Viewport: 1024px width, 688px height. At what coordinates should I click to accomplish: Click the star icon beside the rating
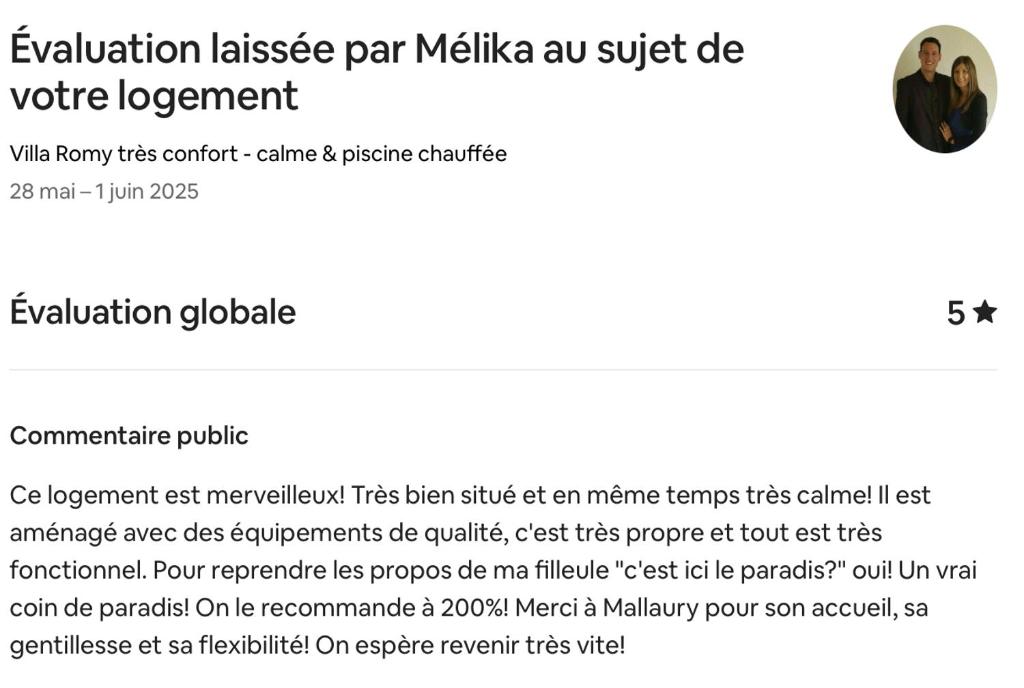[984, 312]
